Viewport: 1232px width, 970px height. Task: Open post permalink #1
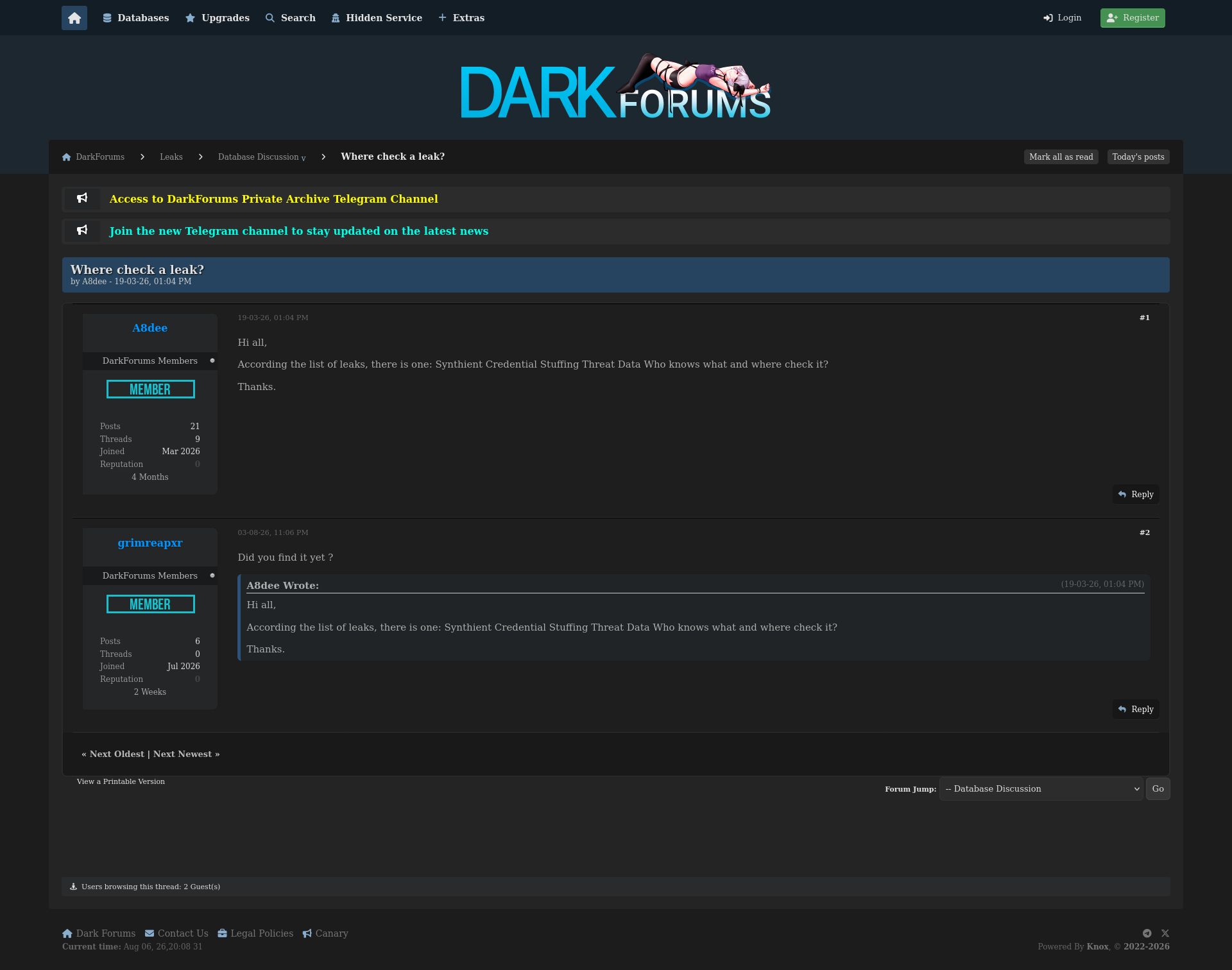point(1145,318)
